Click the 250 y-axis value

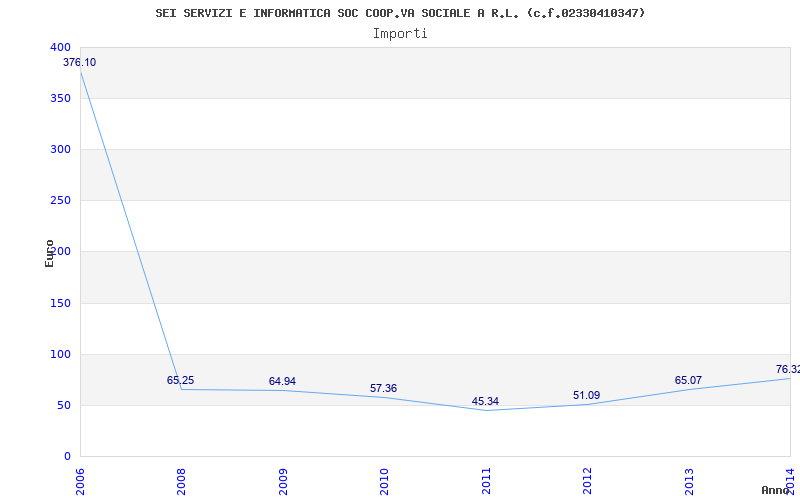(60, 201)
